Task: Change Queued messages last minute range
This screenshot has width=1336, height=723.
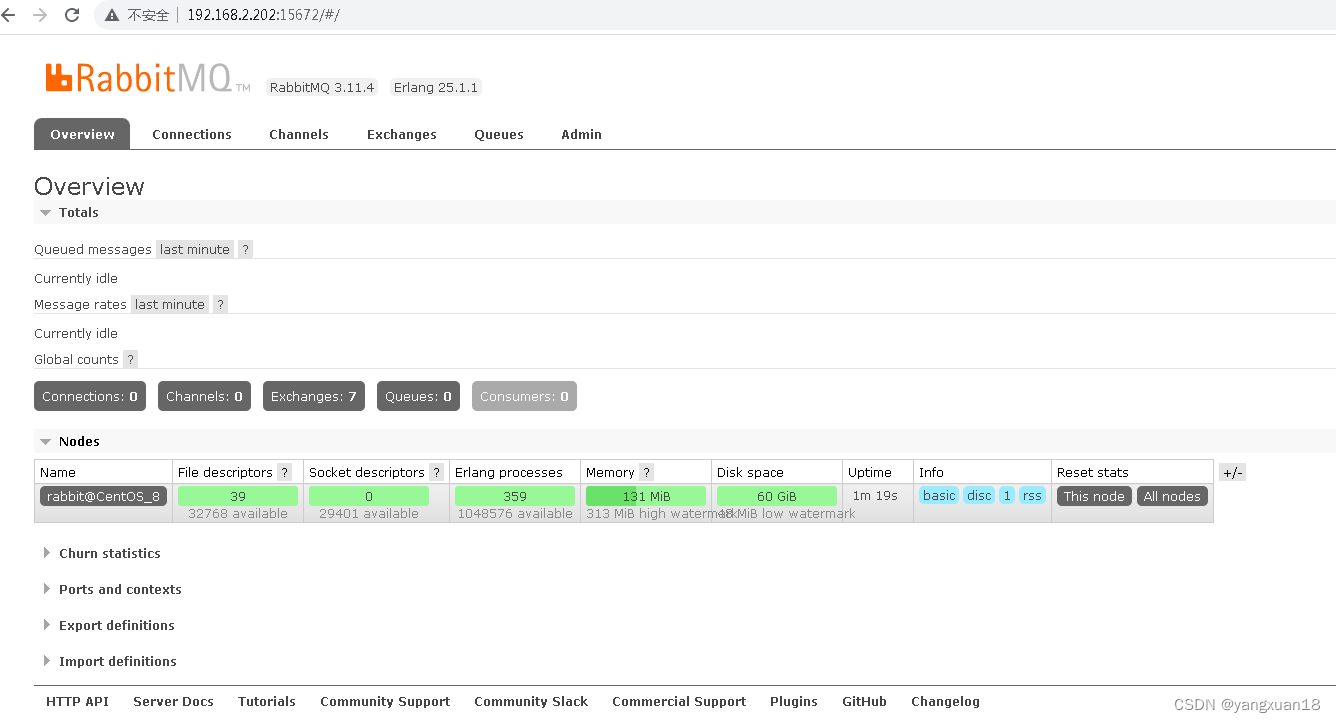Action: click(x=195, y=250)
